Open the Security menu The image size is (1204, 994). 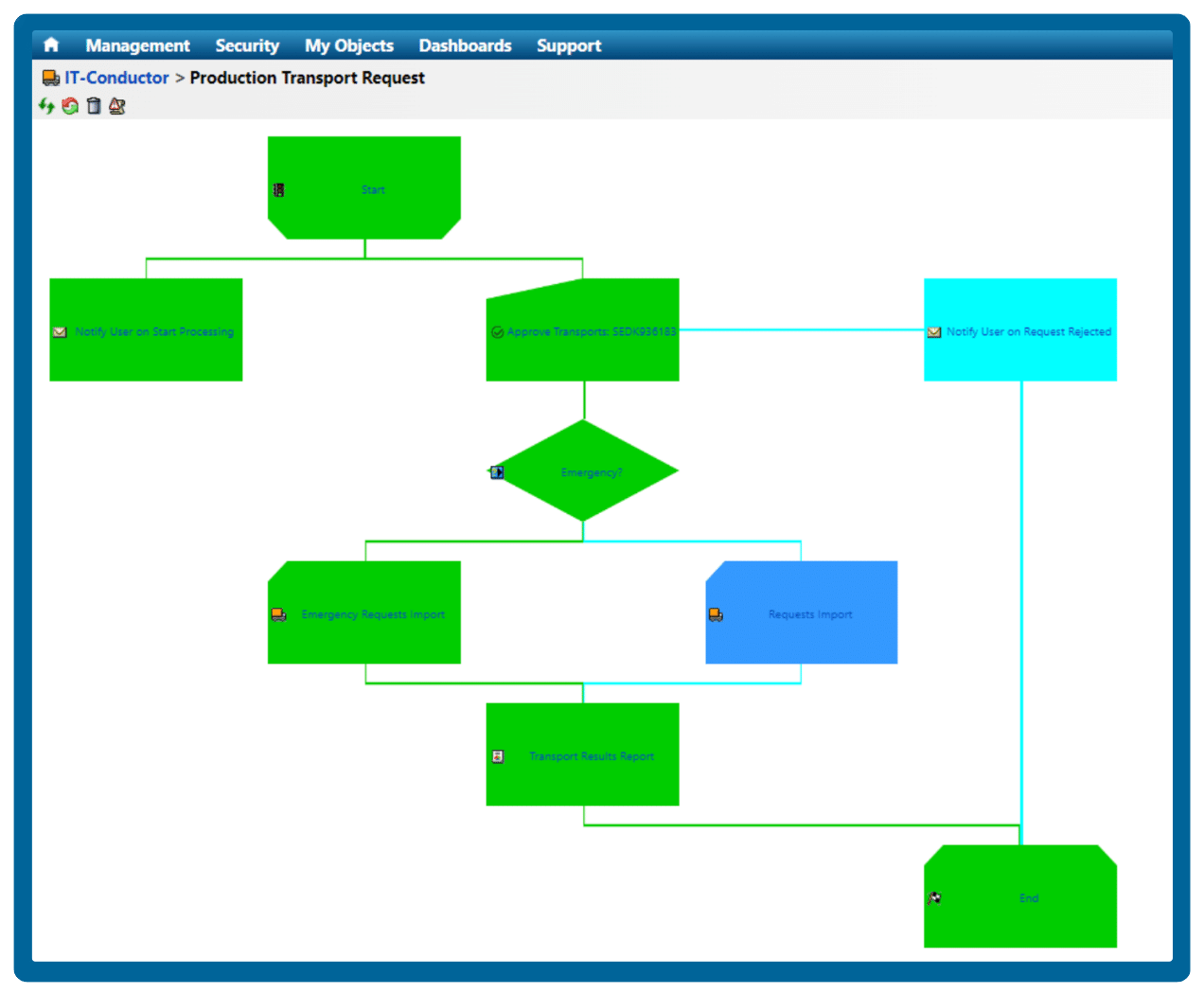(247, 44)
